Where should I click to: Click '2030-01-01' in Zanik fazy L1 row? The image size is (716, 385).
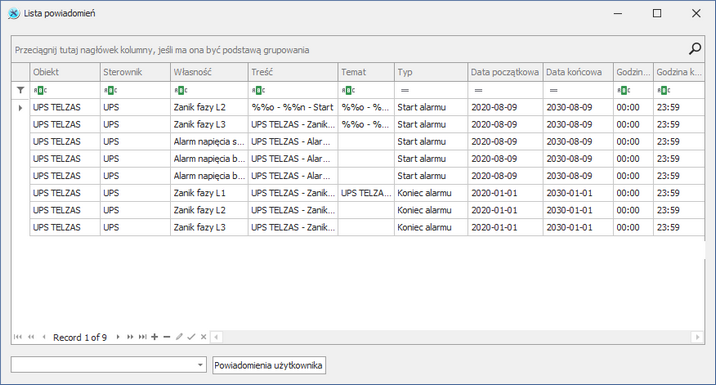pyautogui.click(x=578, y=193)
